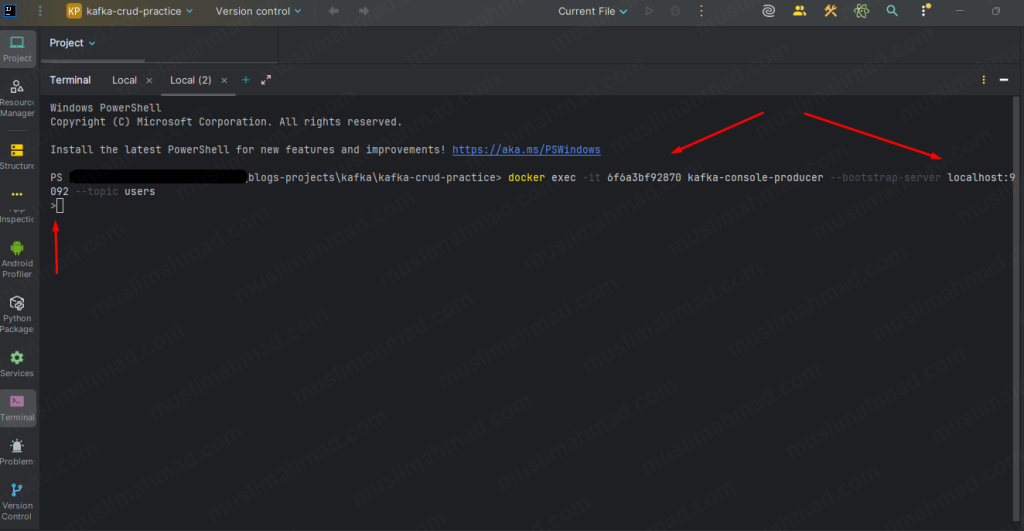1024x531 pixels.
Task: Toggle the Terminal tool window
Action: click(17, 408)
